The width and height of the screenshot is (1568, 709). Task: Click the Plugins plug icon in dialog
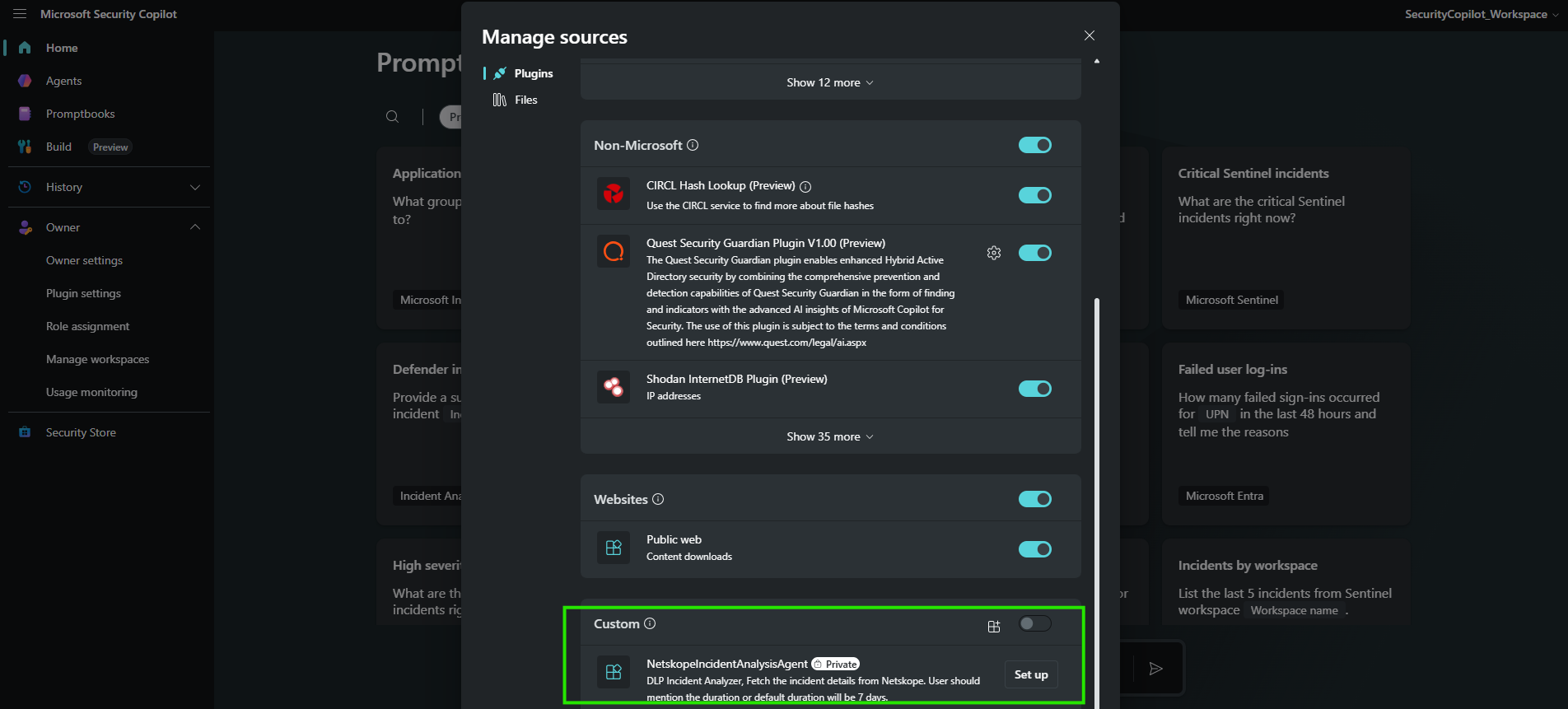point(500,73)
